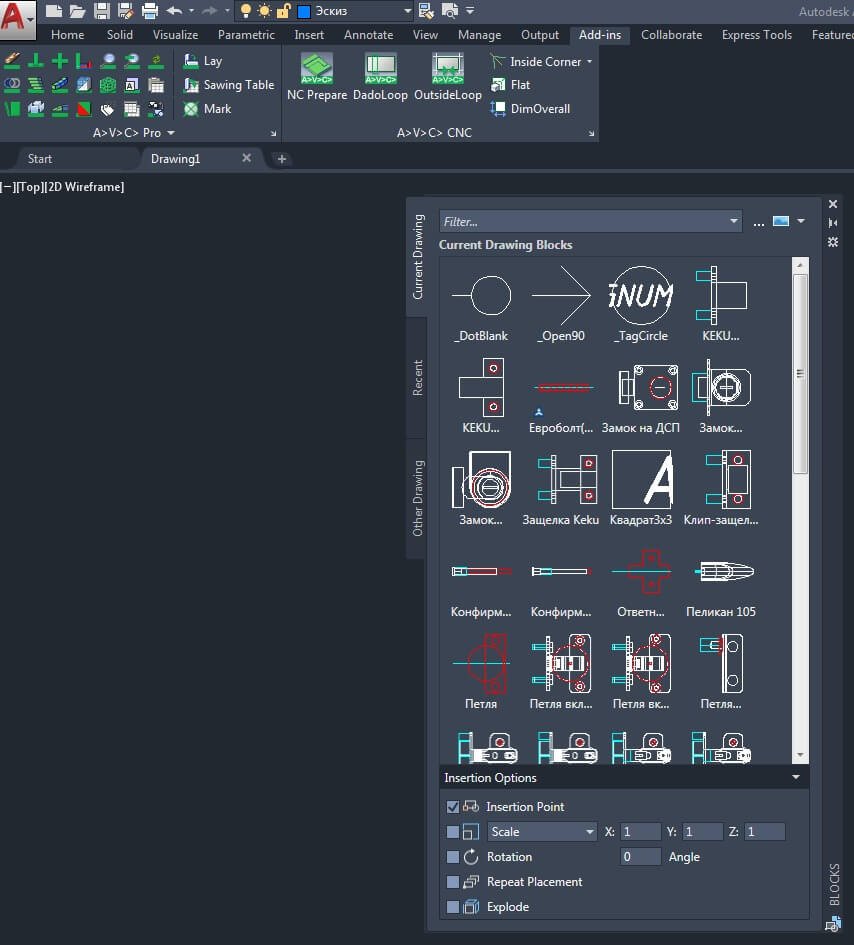
Task: Enable the Explode checkbox
Action: [453, 906]
